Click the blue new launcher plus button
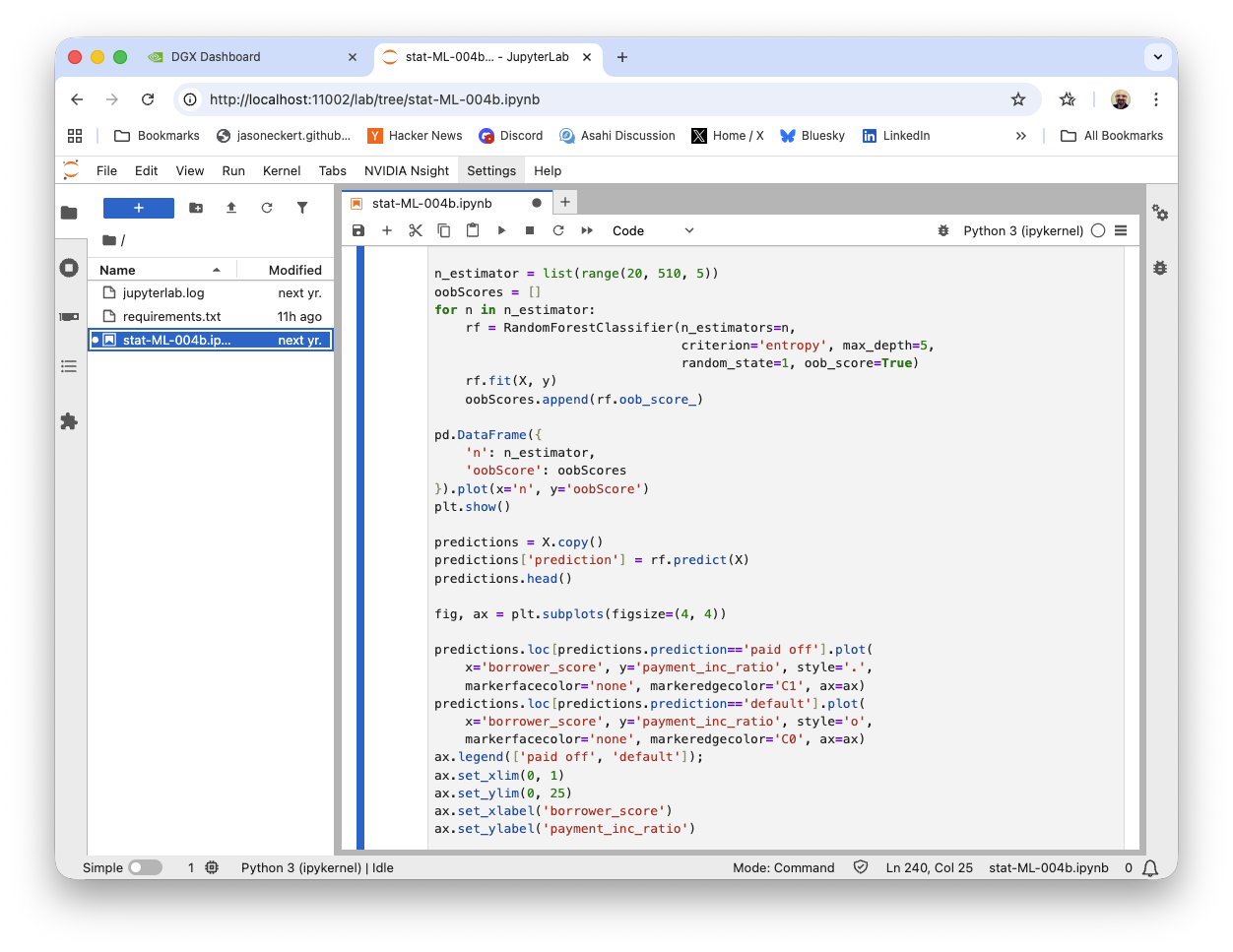The image size is (1233, 952). click(x=139, y=208)
